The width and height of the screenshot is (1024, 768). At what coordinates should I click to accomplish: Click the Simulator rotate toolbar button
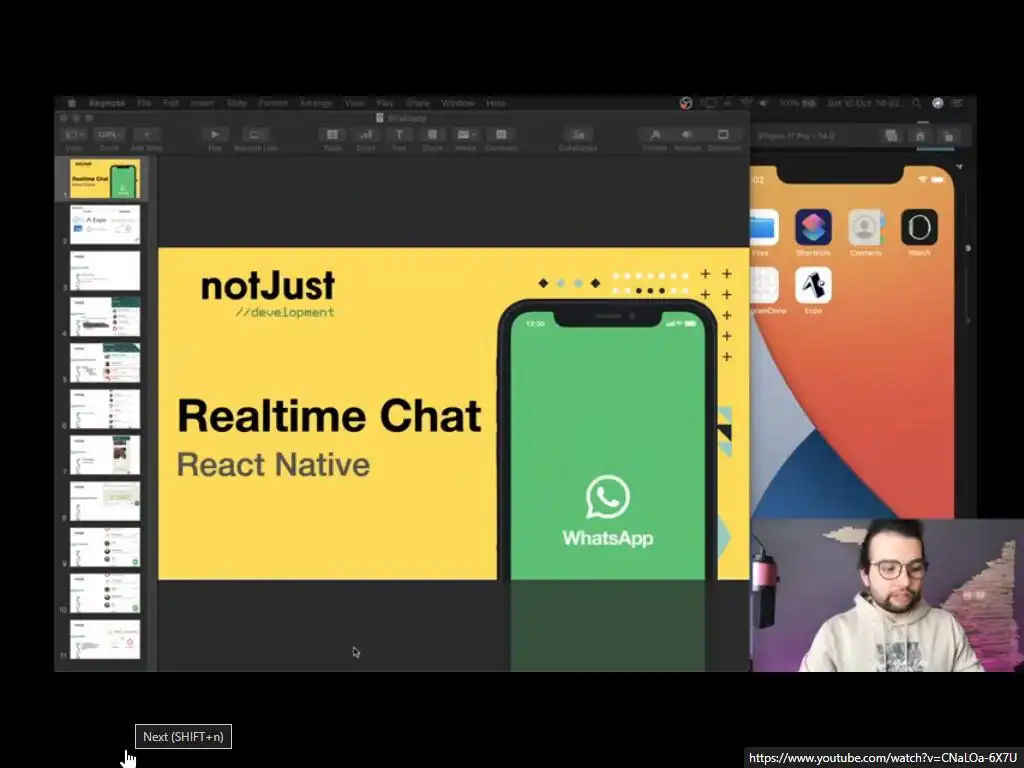(948, 136)
